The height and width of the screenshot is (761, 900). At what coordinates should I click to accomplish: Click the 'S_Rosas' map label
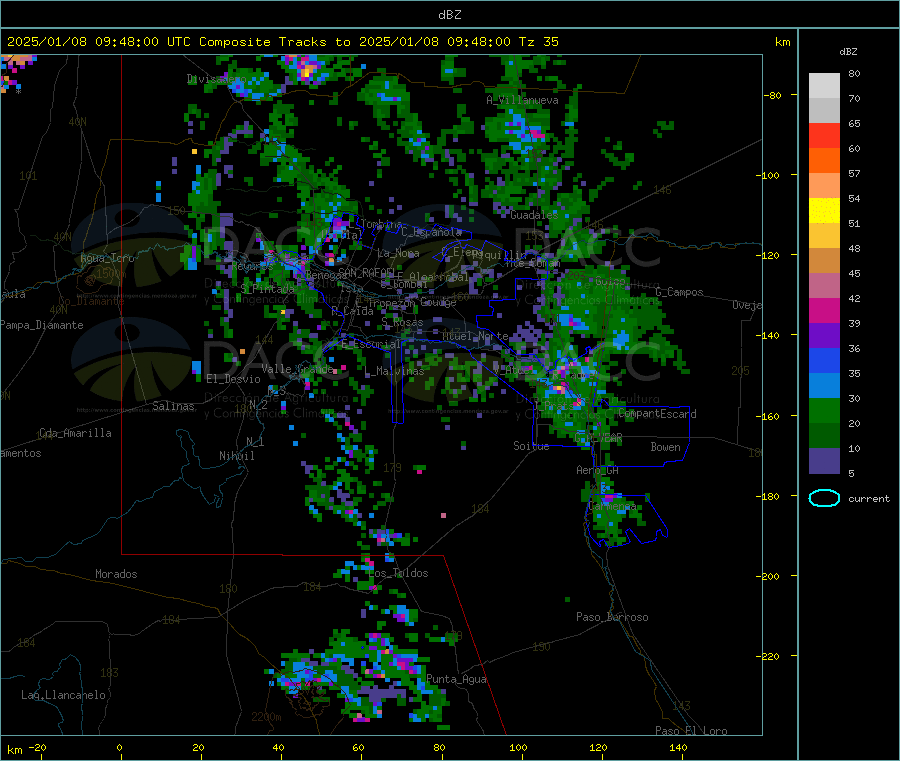pyautogui.click(x=402, y=322)
